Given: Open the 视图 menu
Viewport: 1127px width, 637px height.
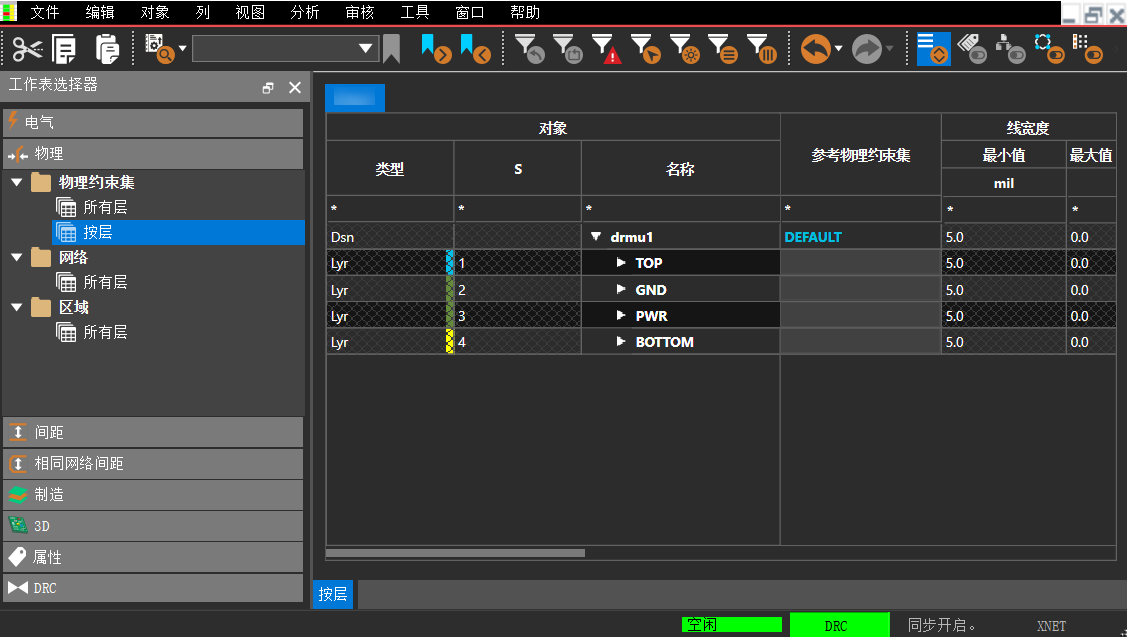Looking at the screenshot, I should coord(250,12).
